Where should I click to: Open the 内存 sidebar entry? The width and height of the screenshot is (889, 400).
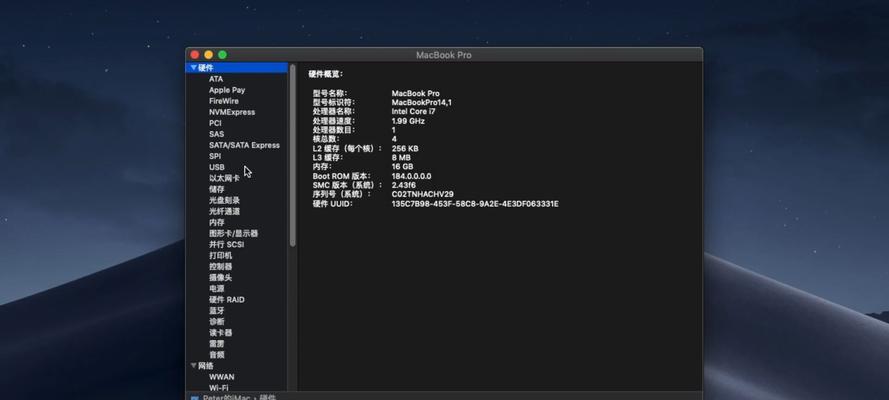click(217, 223)
